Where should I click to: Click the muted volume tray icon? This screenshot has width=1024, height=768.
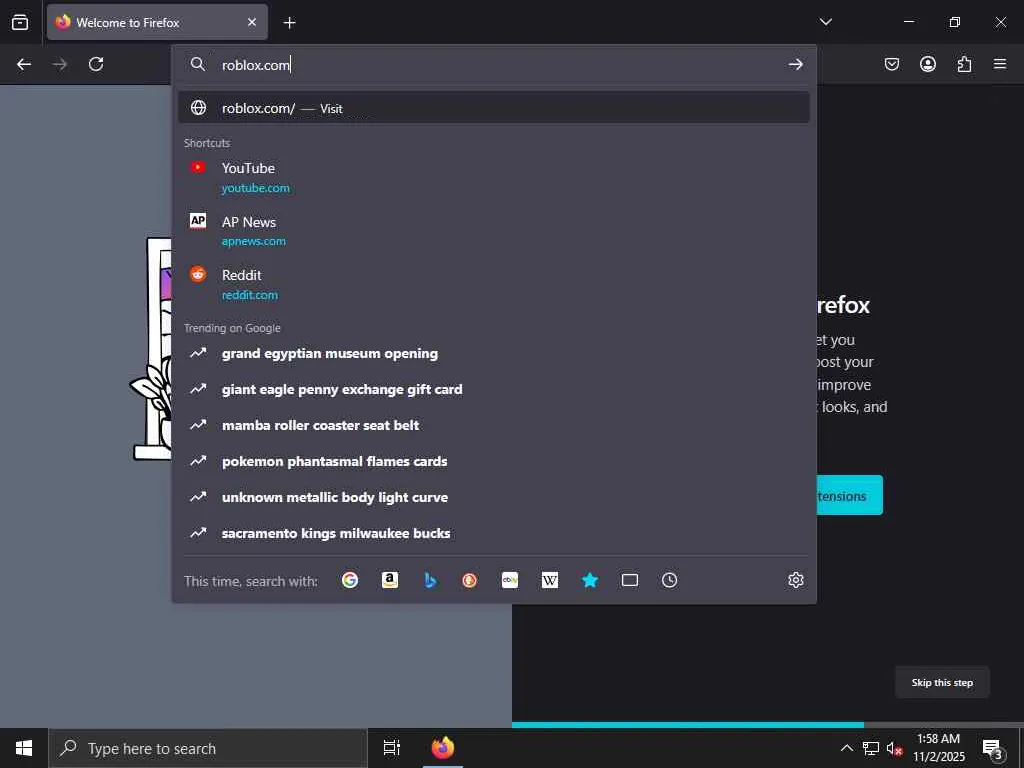(895, 749)
